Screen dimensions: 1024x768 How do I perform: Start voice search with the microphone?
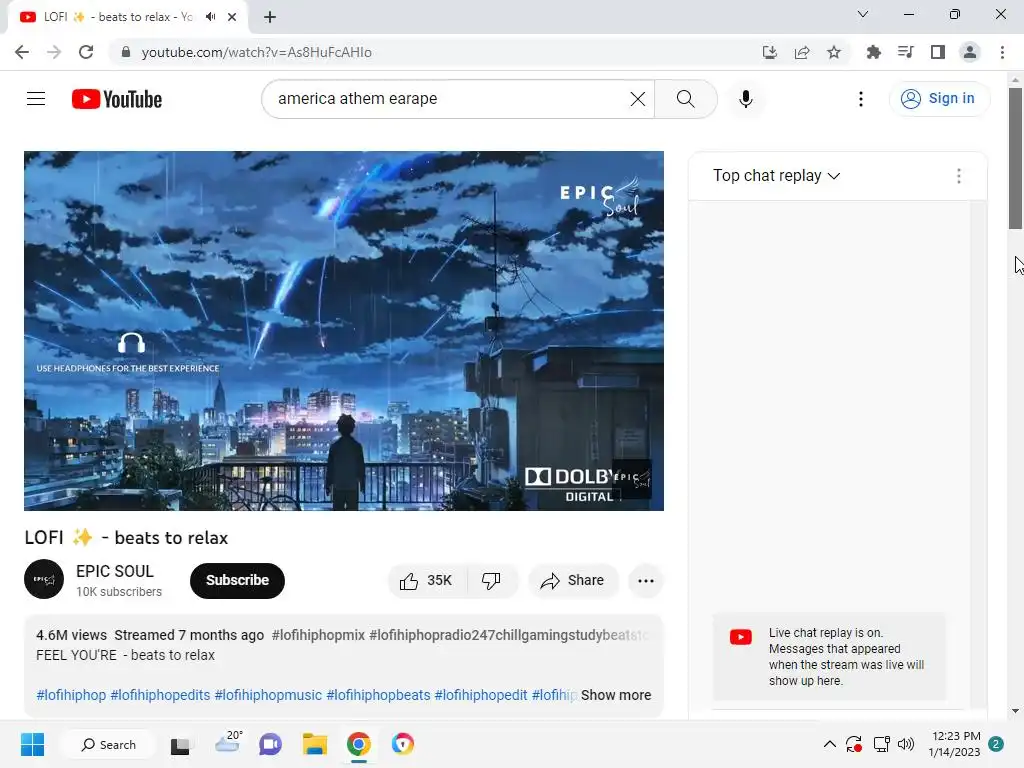(x=746, y=99)
